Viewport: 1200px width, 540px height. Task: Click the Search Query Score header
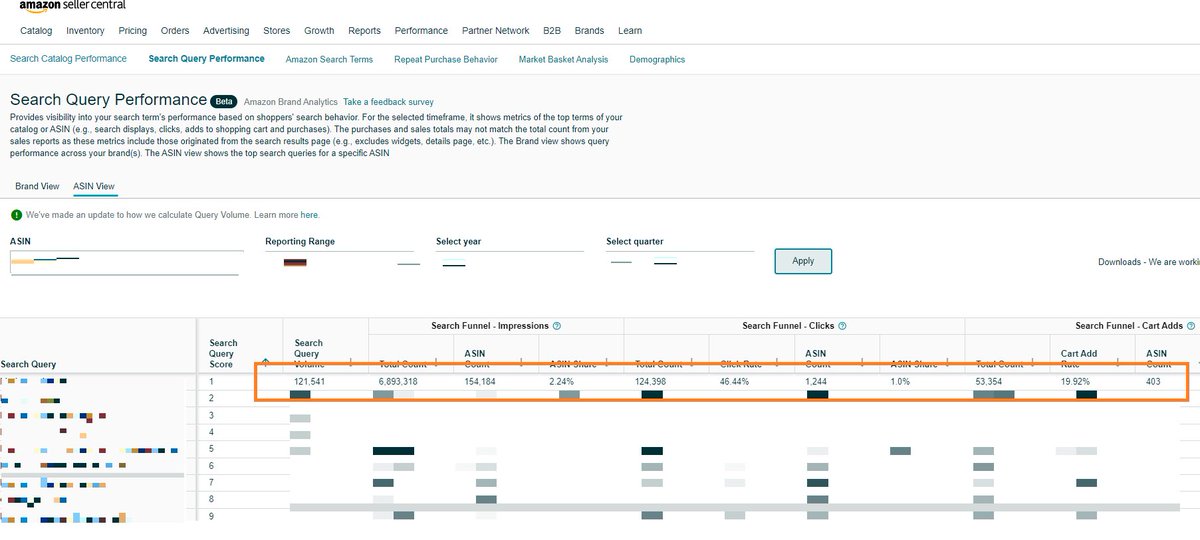(x=223, y=354)
